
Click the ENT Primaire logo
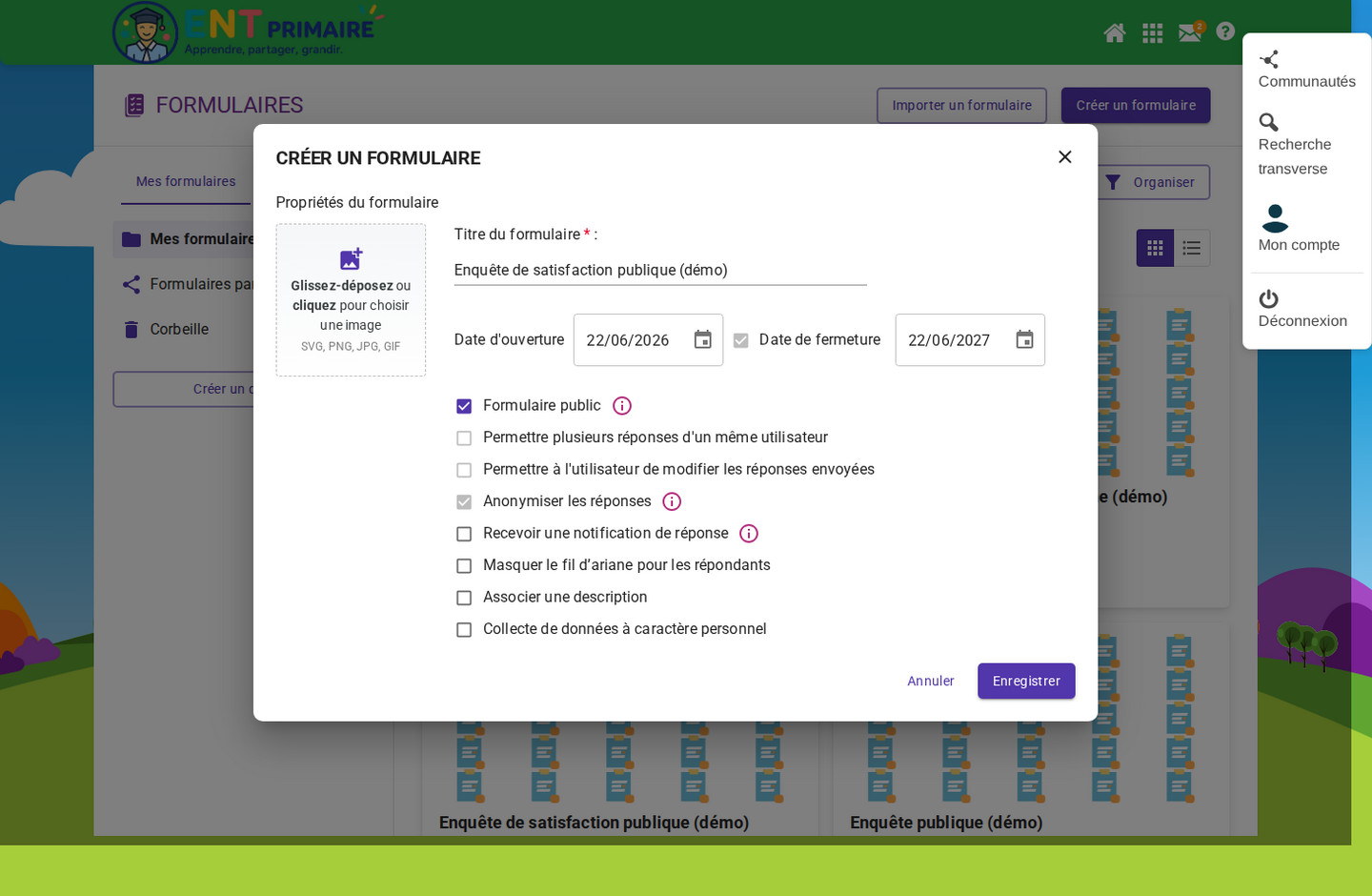(248, 32)
